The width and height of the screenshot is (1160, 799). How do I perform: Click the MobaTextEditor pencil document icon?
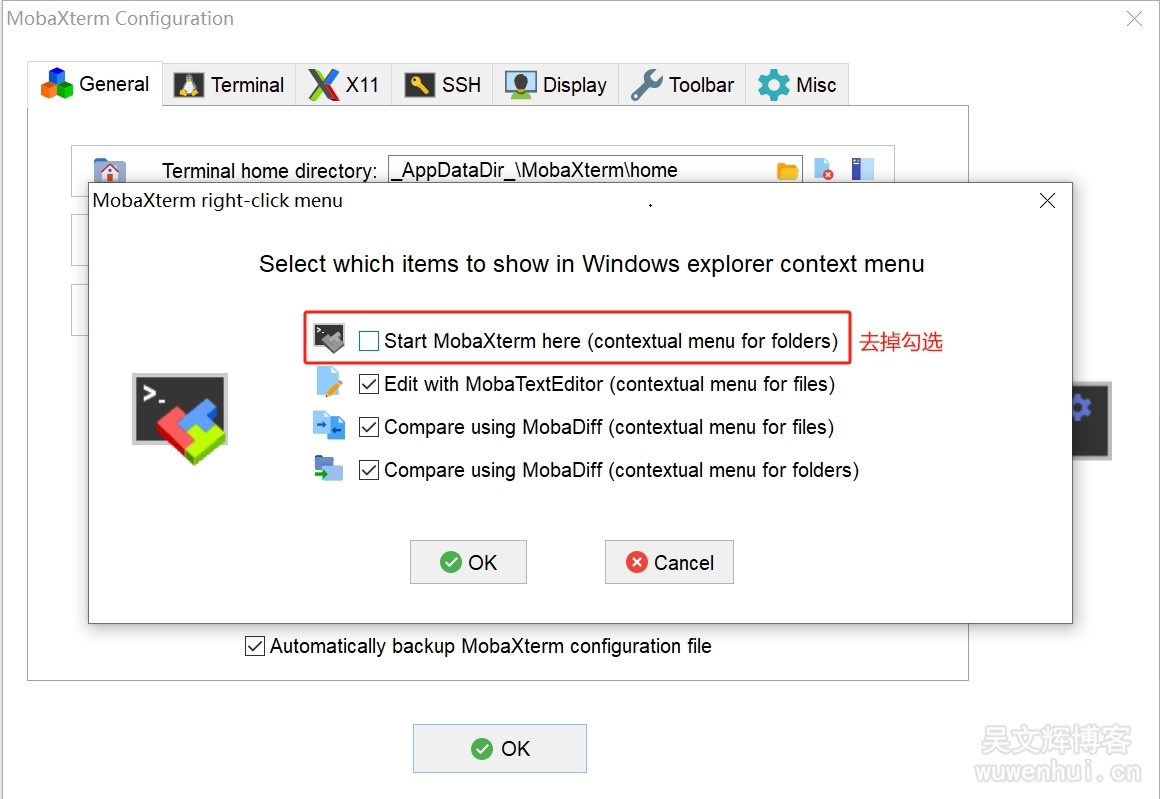[x=329, y=383]
